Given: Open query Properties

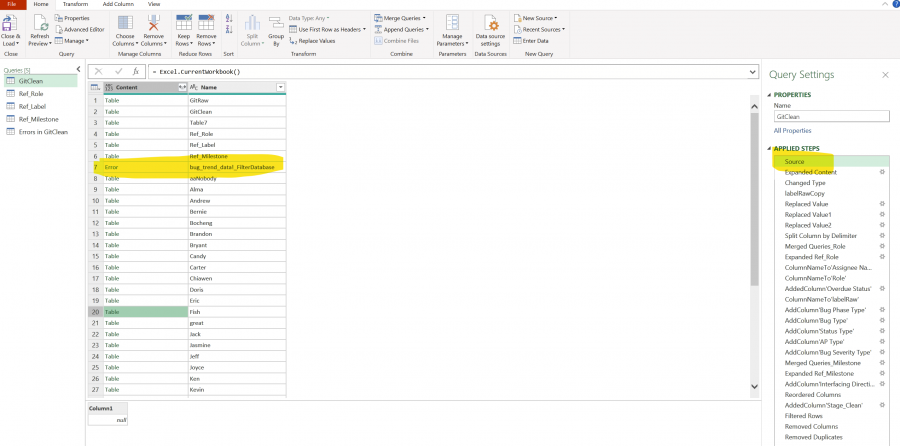Looking at the screenshot, I should click(72, 18).
